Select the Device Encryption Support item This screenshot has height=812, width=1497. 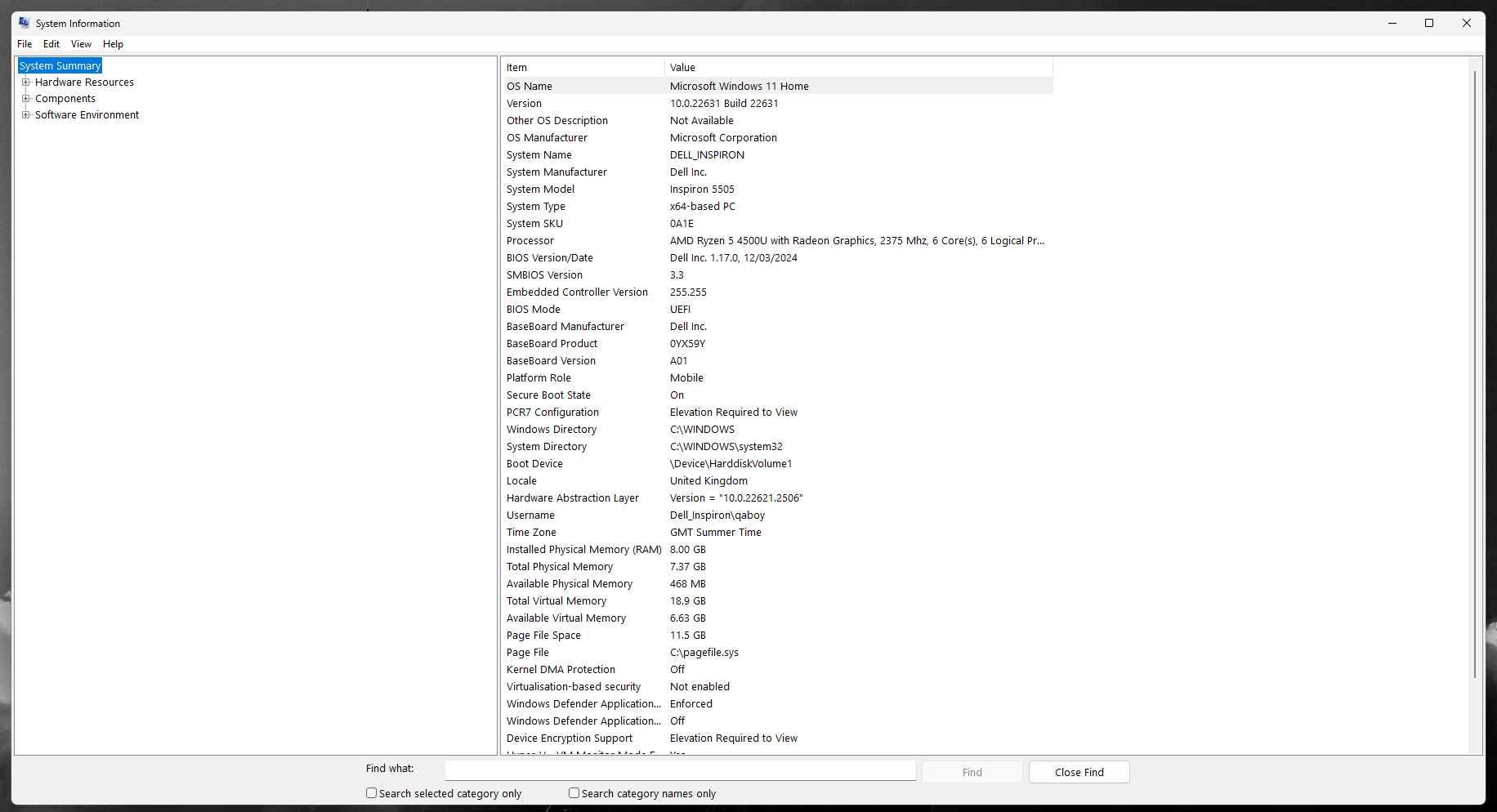pos(570,738)
